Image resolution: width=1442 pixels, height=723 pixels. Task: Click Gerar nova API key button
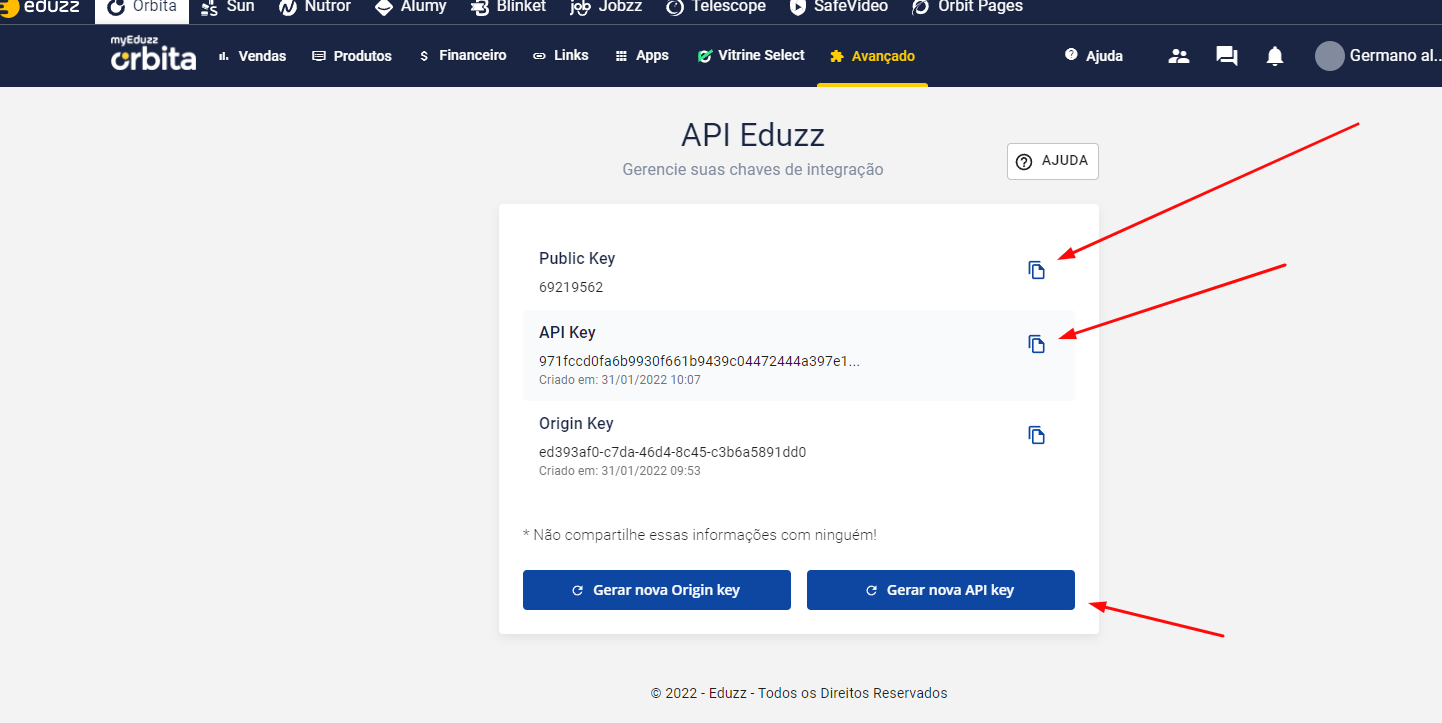[941, 590]
